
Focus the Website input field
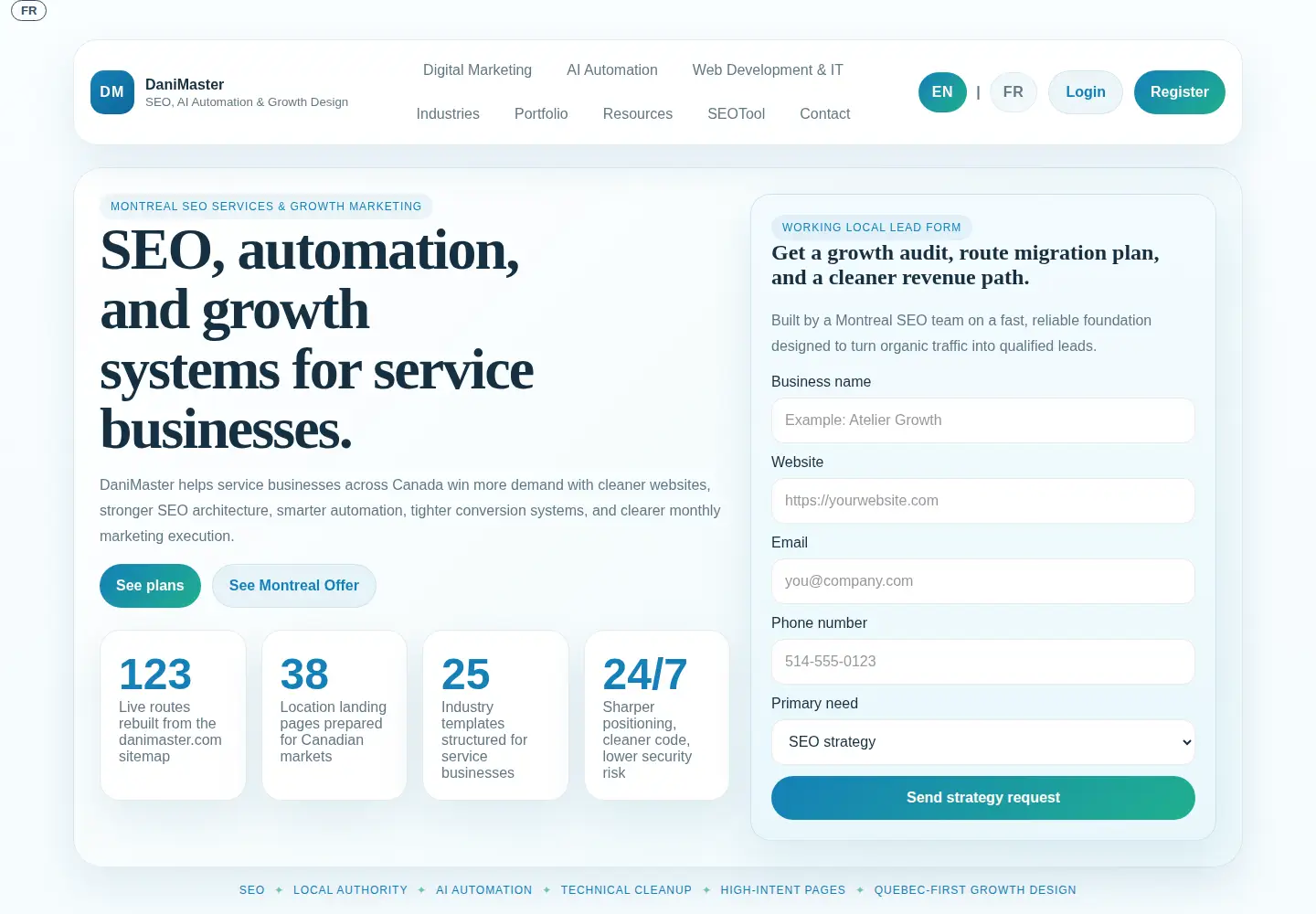coord(983,501)
